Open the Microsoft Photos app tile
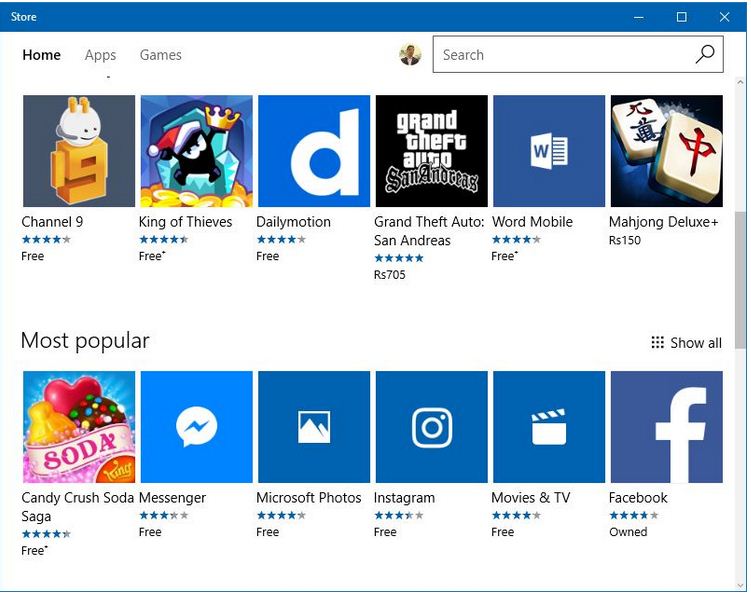Screen dimensions: 751x593 pos(314,427)
